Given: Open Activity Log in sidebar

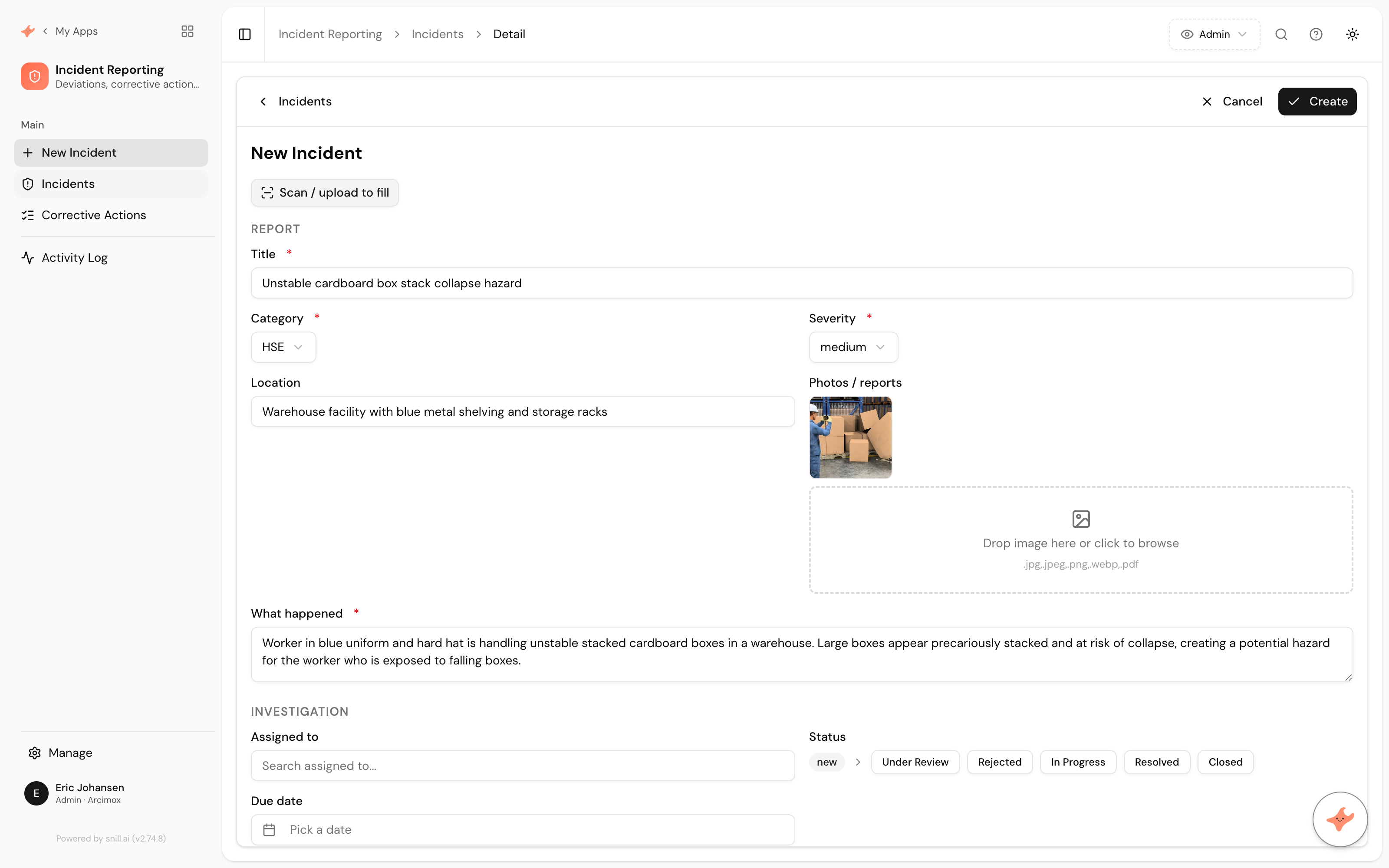Looking at the screenshot, I should pos(111,258).
